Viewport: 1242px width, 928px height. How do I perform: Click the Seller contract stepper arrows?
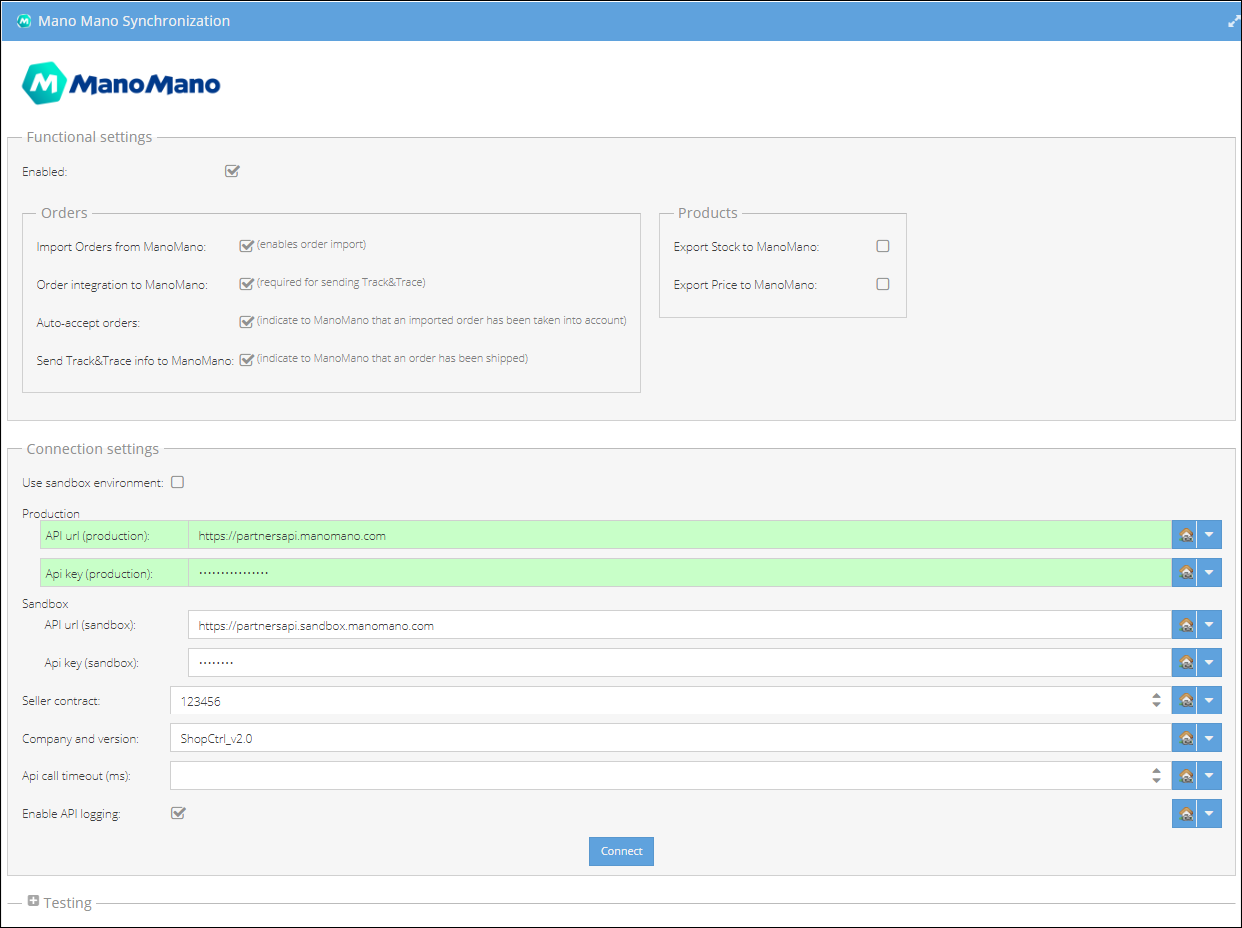point(1156,700)
